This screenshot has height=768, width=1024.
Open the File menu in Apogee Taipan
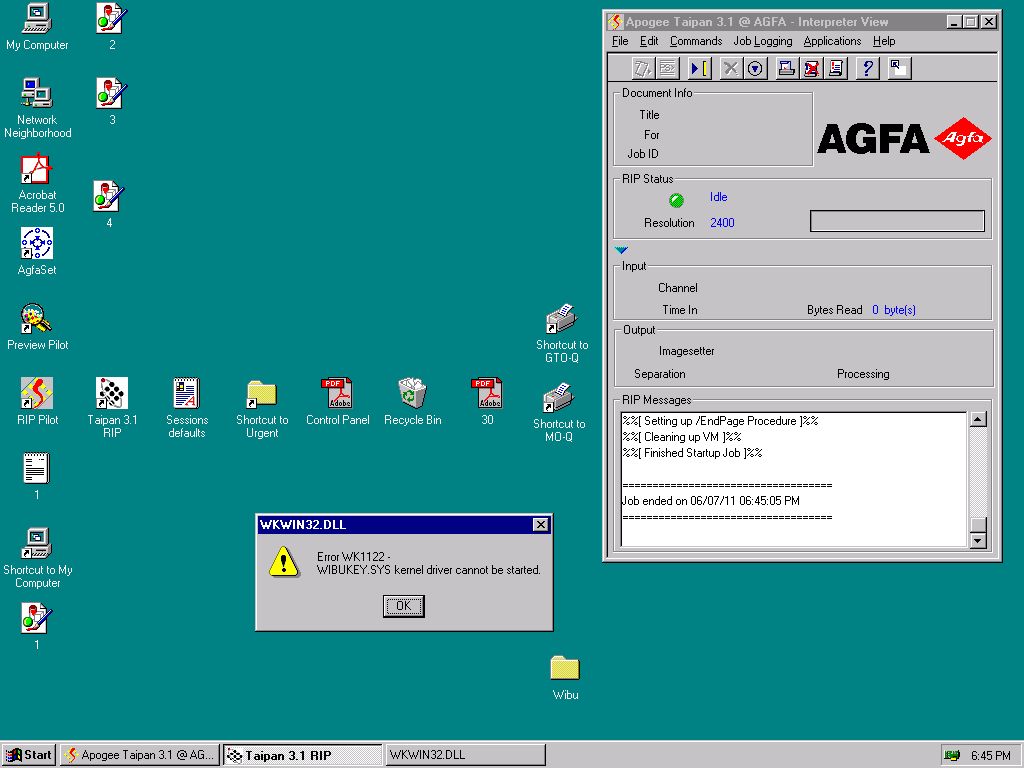tap(620, 41)
